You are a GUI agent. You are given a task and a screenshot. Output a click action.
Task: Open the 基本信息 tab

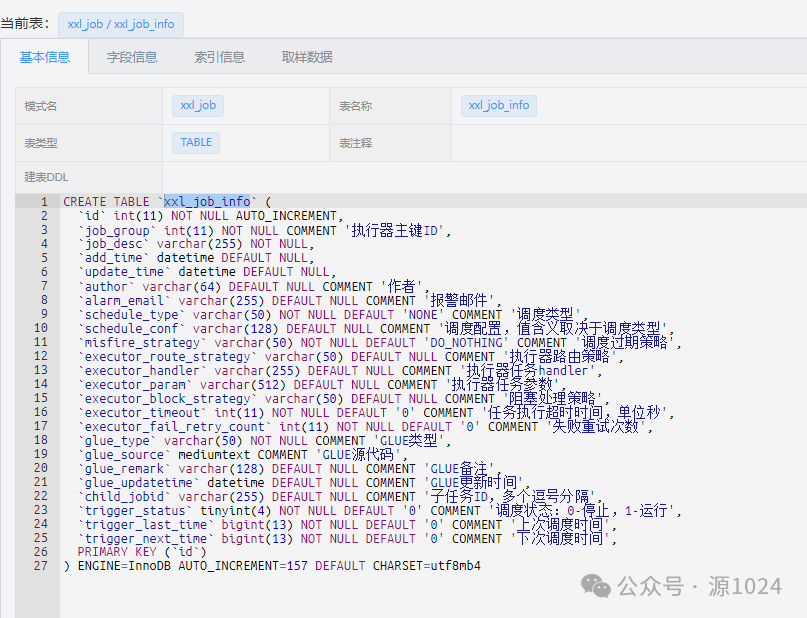tap(45, 57)
